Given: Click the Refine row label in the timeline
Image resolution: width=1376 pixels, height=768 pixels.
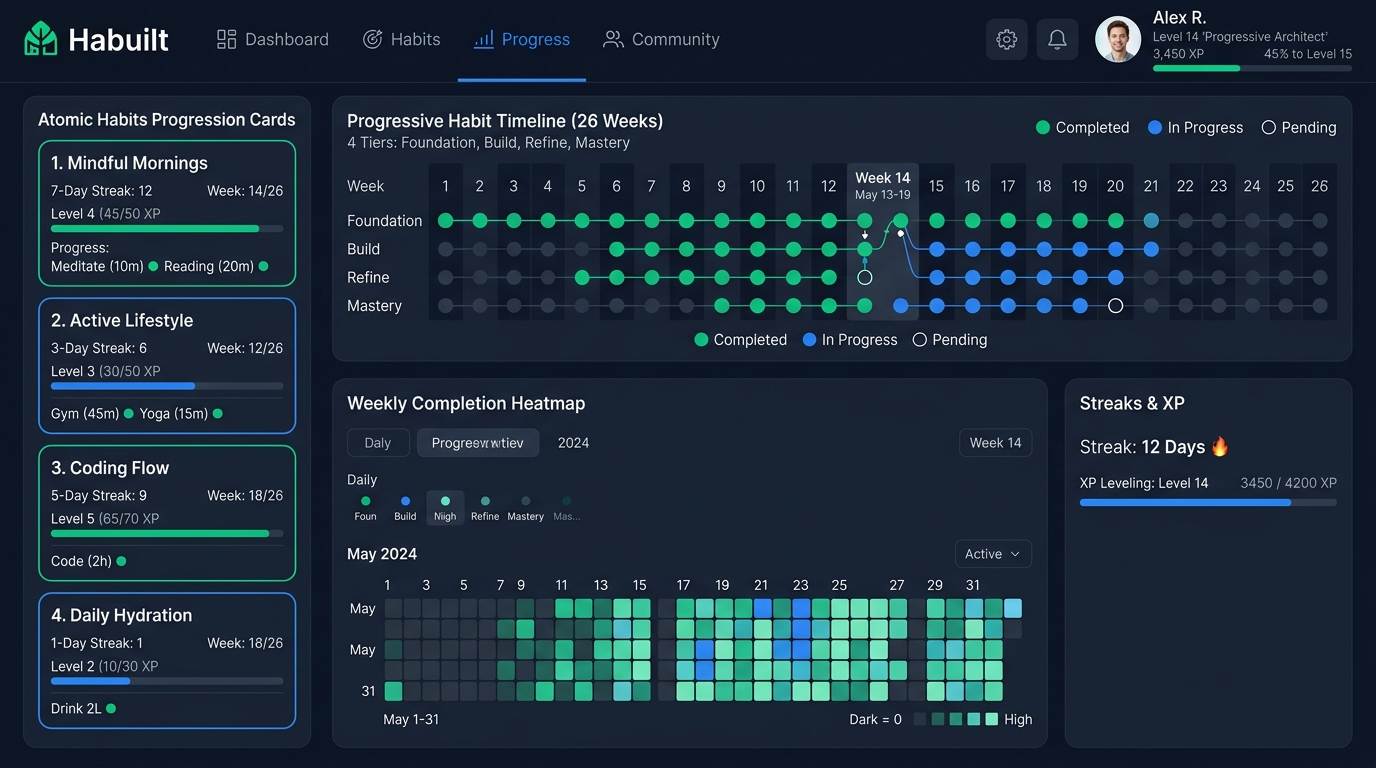Looking at the screenshot, I should click(368, 277).
